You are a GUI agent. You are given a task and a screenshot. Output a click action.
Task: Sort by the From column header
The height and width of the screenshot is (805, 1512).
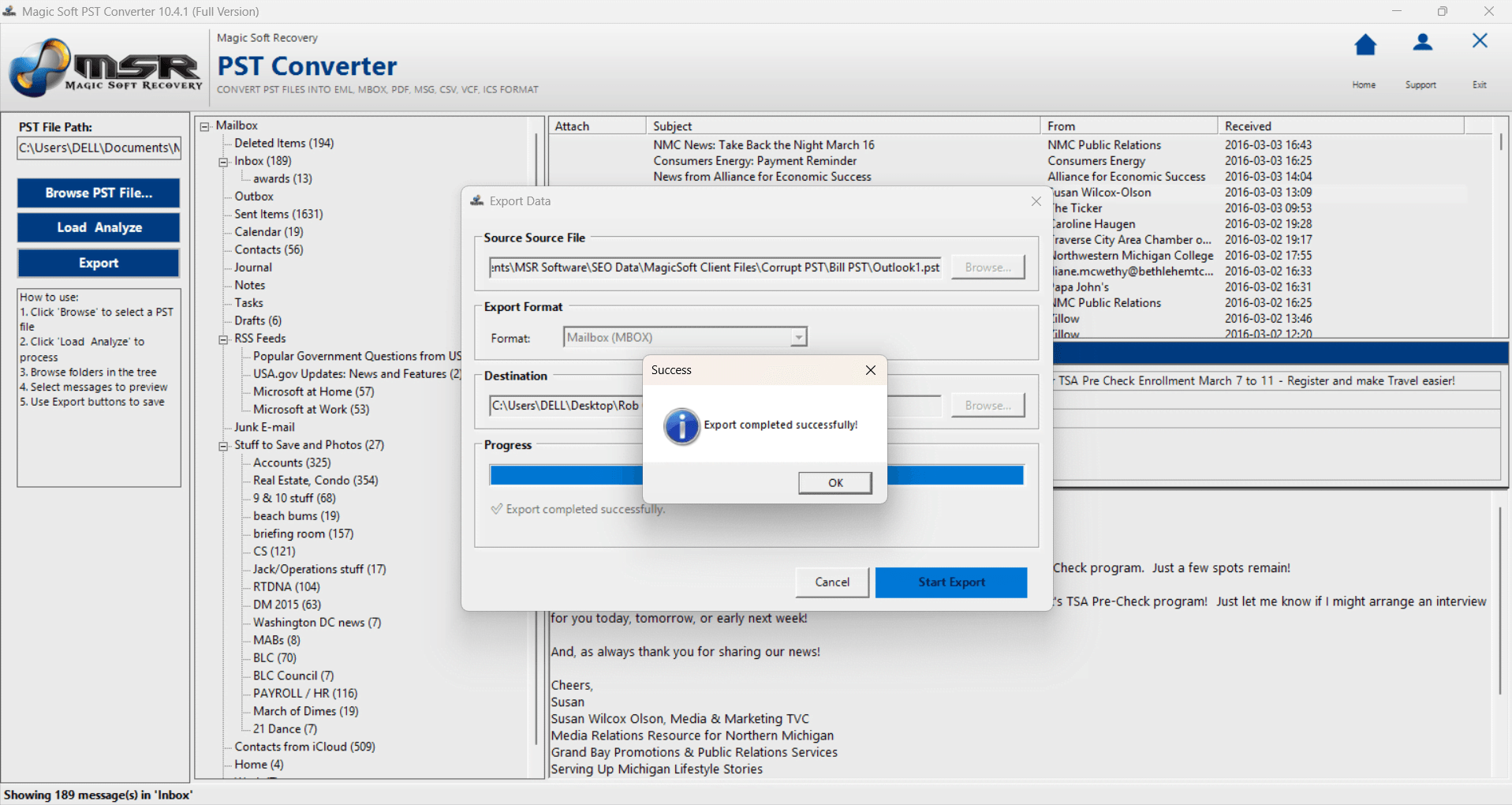coord(1129,126)
